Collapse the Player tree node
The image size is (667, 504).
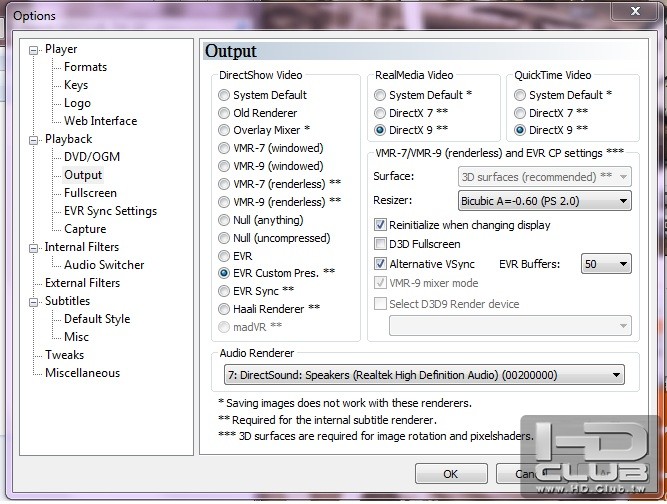tap(33, 51)
